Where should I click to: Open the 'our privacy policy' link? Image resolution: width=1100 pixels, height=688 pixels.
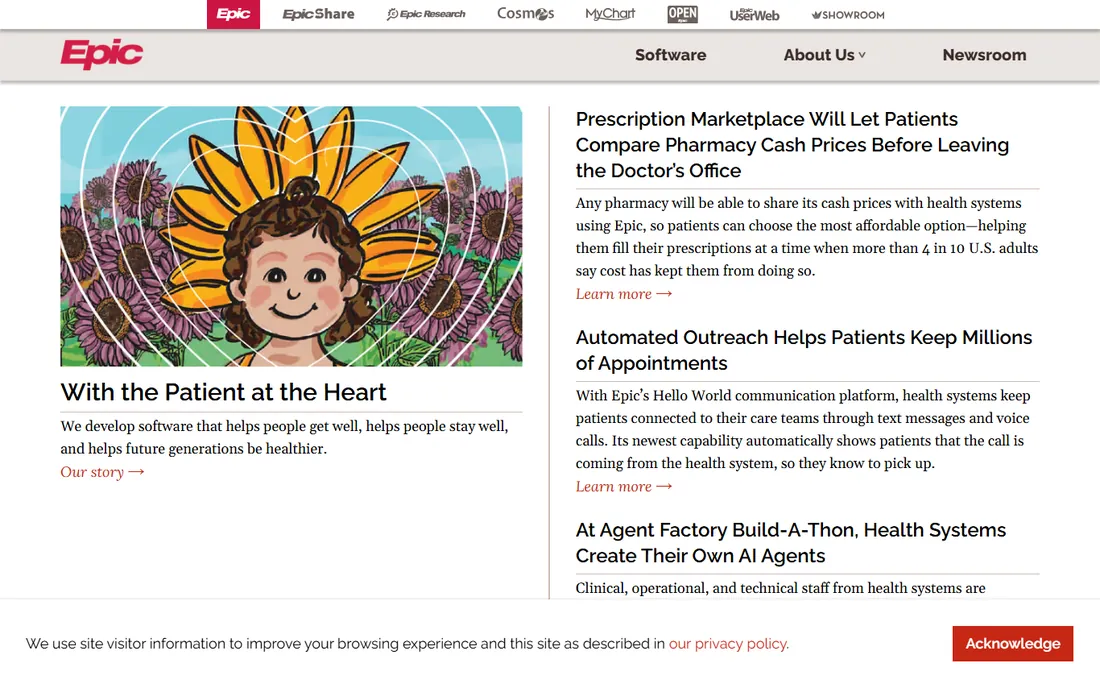click(728, 644)
